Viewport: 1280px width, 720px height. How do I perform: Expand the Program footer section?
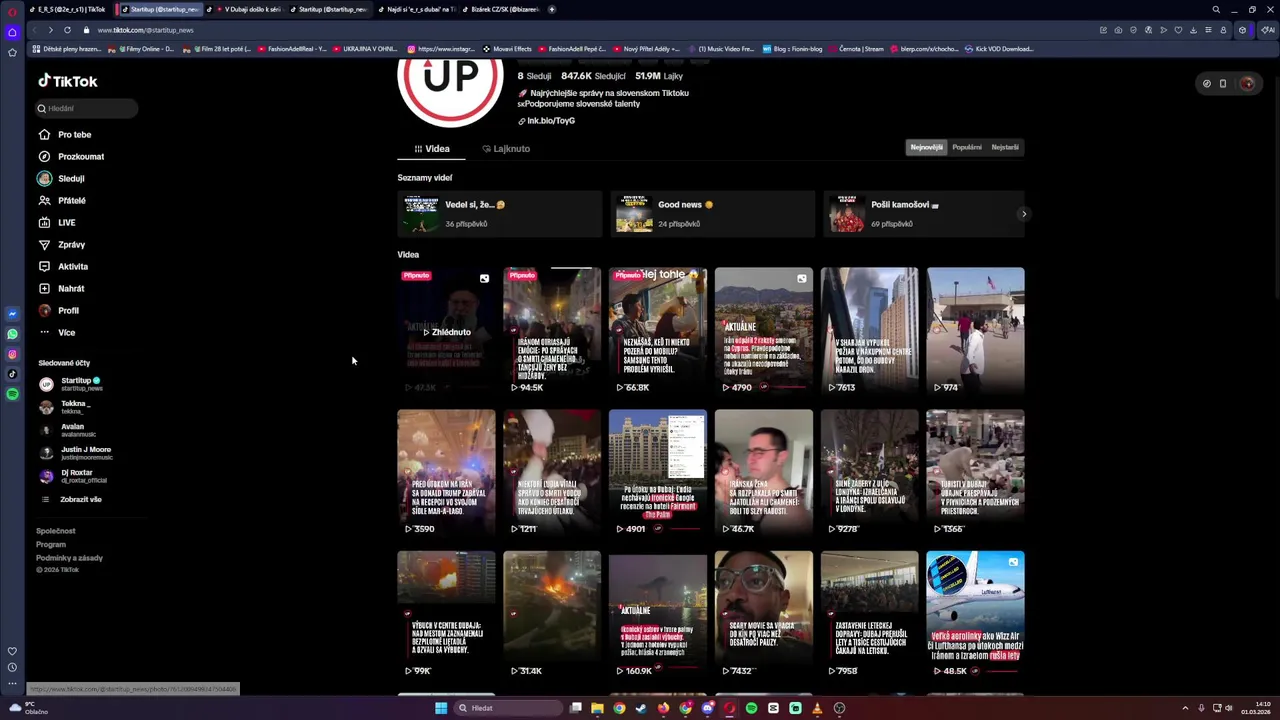pos(51,544)
